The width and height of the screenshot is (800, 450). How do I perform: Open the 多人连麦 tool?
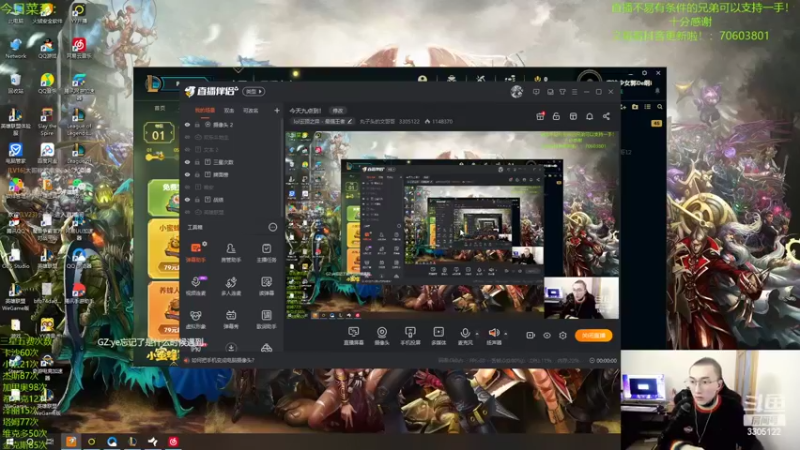click(x=231, y=286)
